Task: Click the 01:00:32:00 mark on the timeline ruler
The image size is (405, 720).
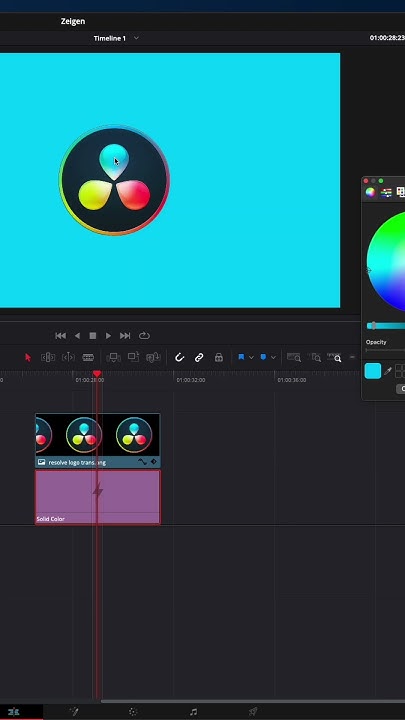Action: coord(191,380)
